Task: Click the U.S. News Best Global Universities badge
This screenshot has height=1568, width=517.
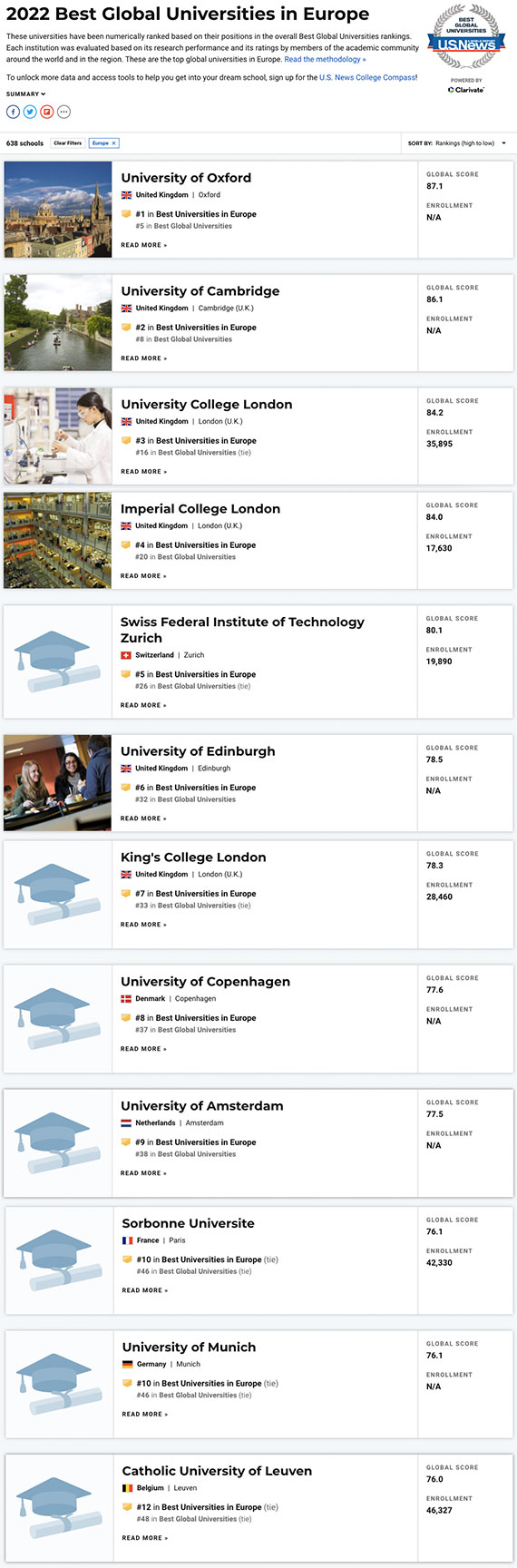Action: (x=466, y=37)
